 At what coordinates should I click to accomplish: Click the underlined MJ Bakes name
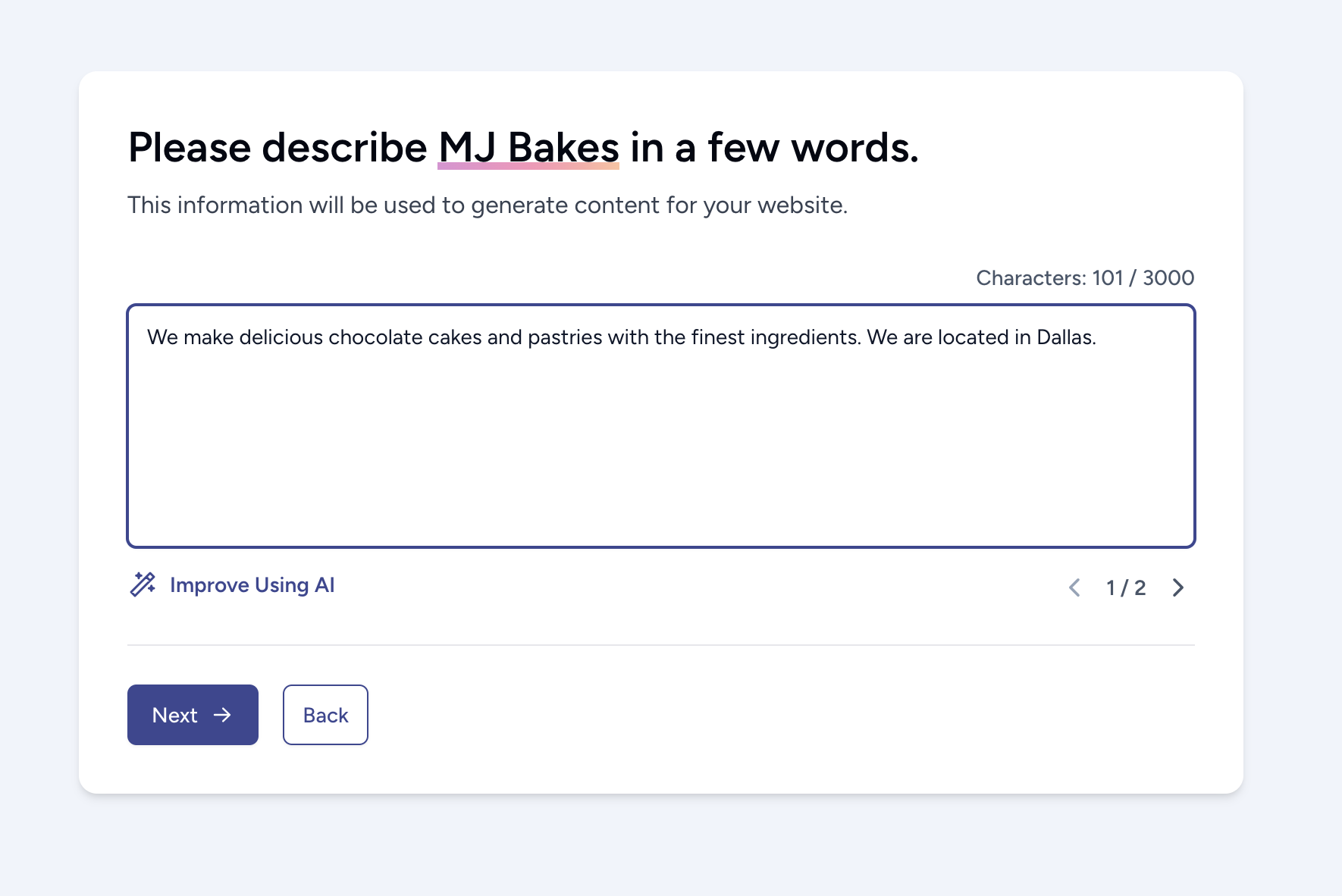point(528,147)
